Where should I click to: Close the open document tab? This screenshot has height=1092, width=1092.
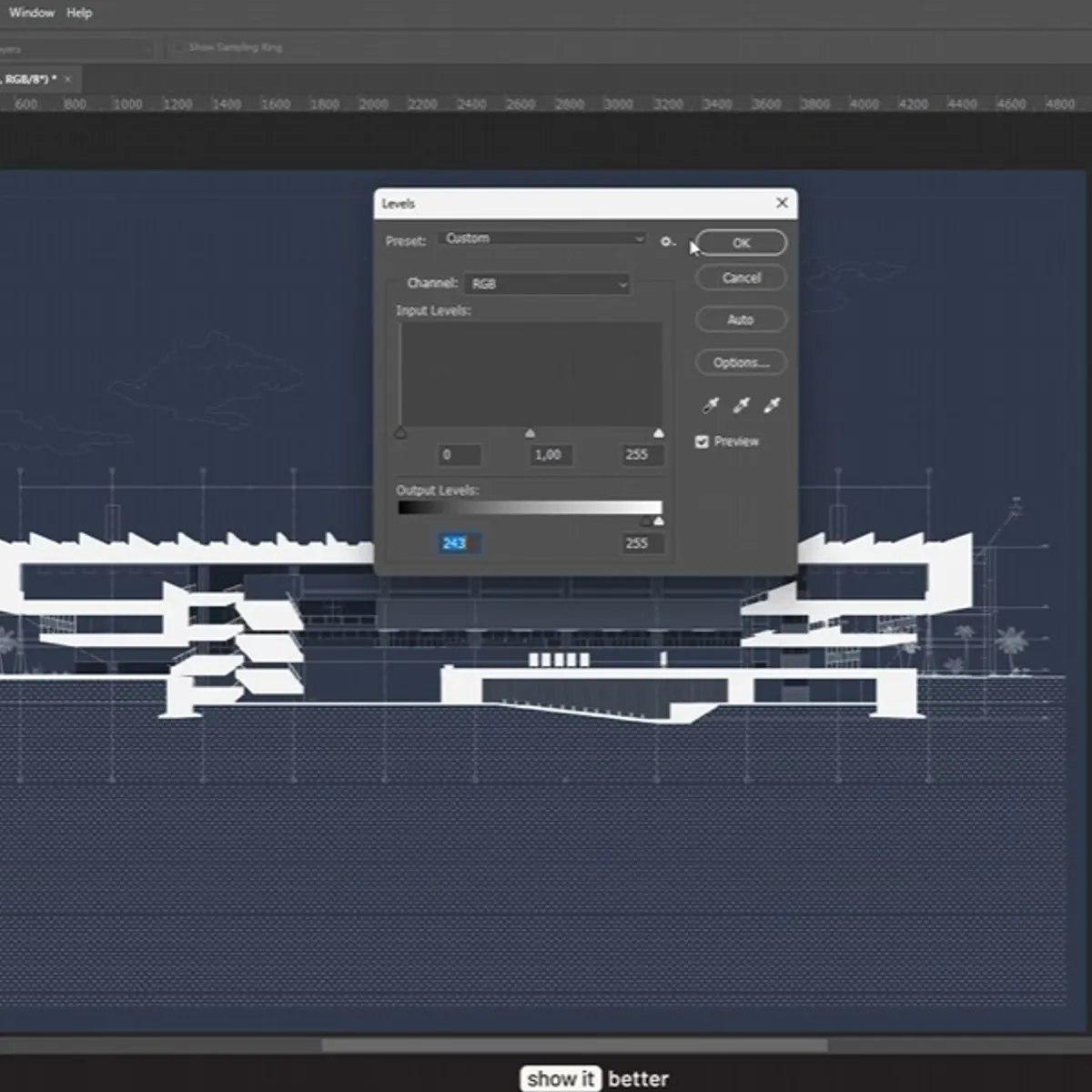(x=67, y=80)
